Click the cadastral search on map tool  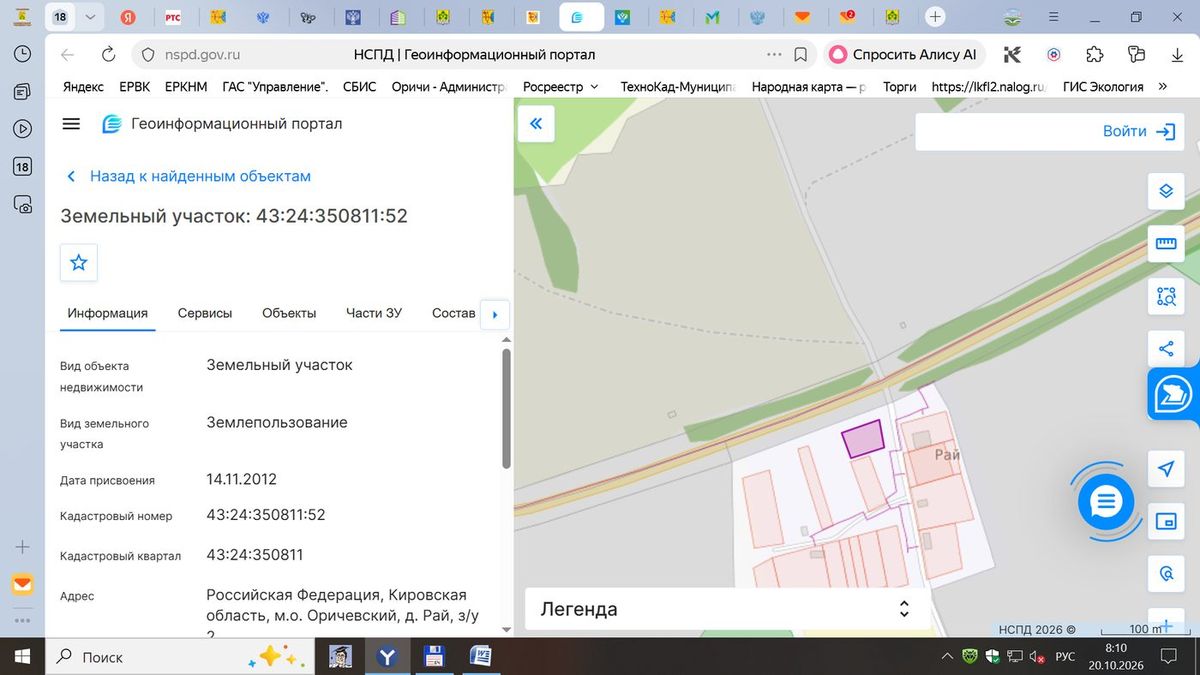[1166, 574]
